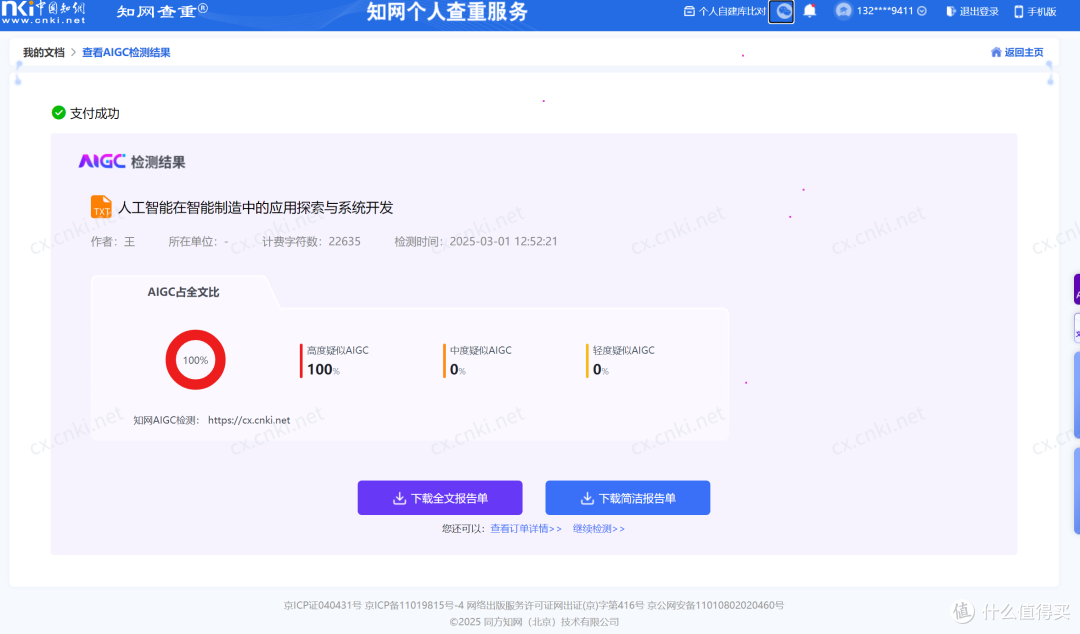The height and width of the screenshot is (634, 1080).
Task: Click the 知网查重 brand logo
Action: click(162, 11)
